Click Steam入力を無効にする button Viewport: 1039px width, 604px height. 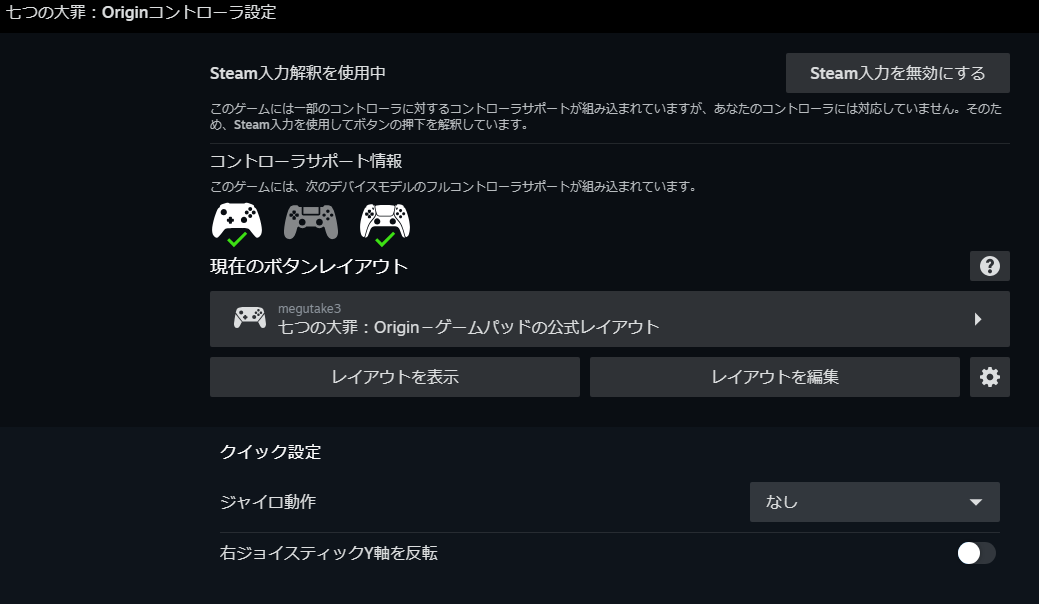(898, 73)
